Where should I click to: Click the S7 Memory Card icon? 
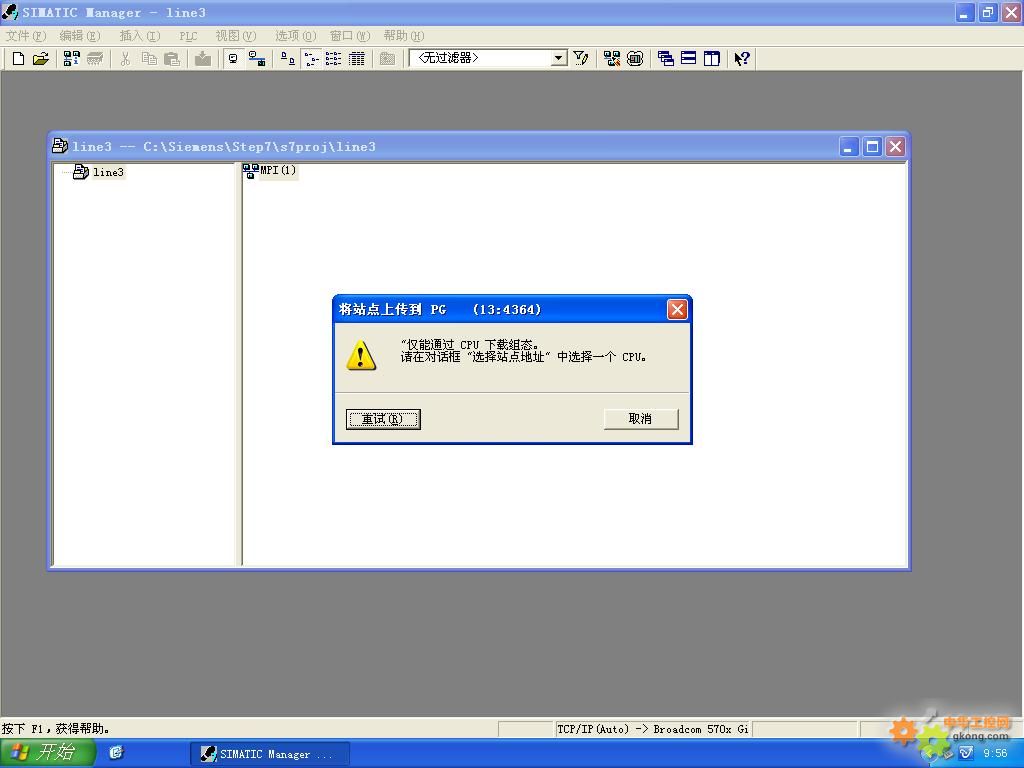95,59
